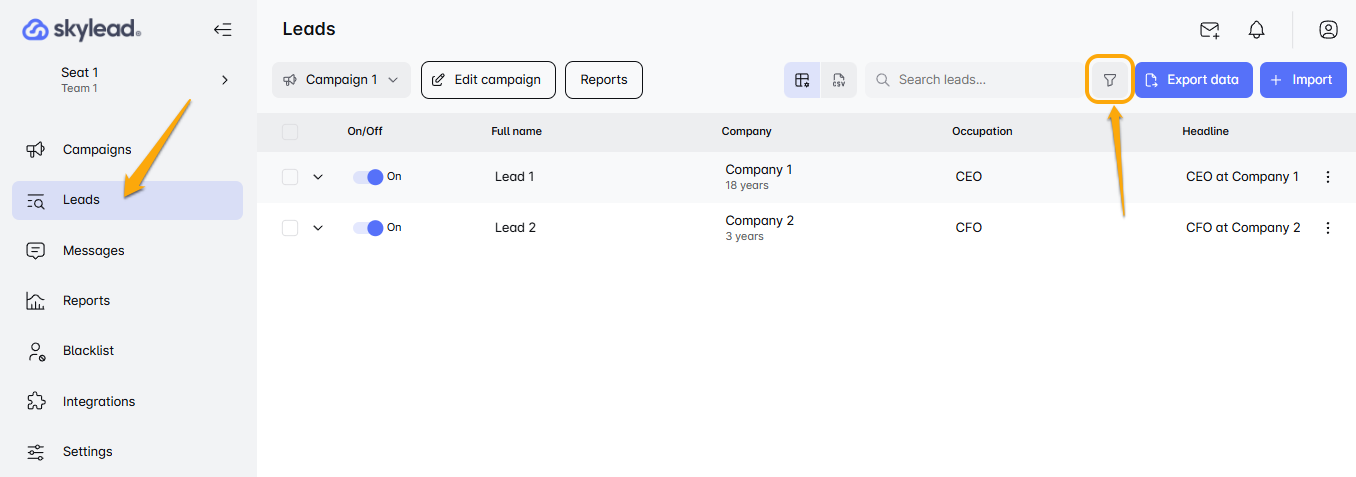Open the notifications bell
This screenshot has width=1356, height=477.
(x=1257, y=30)
